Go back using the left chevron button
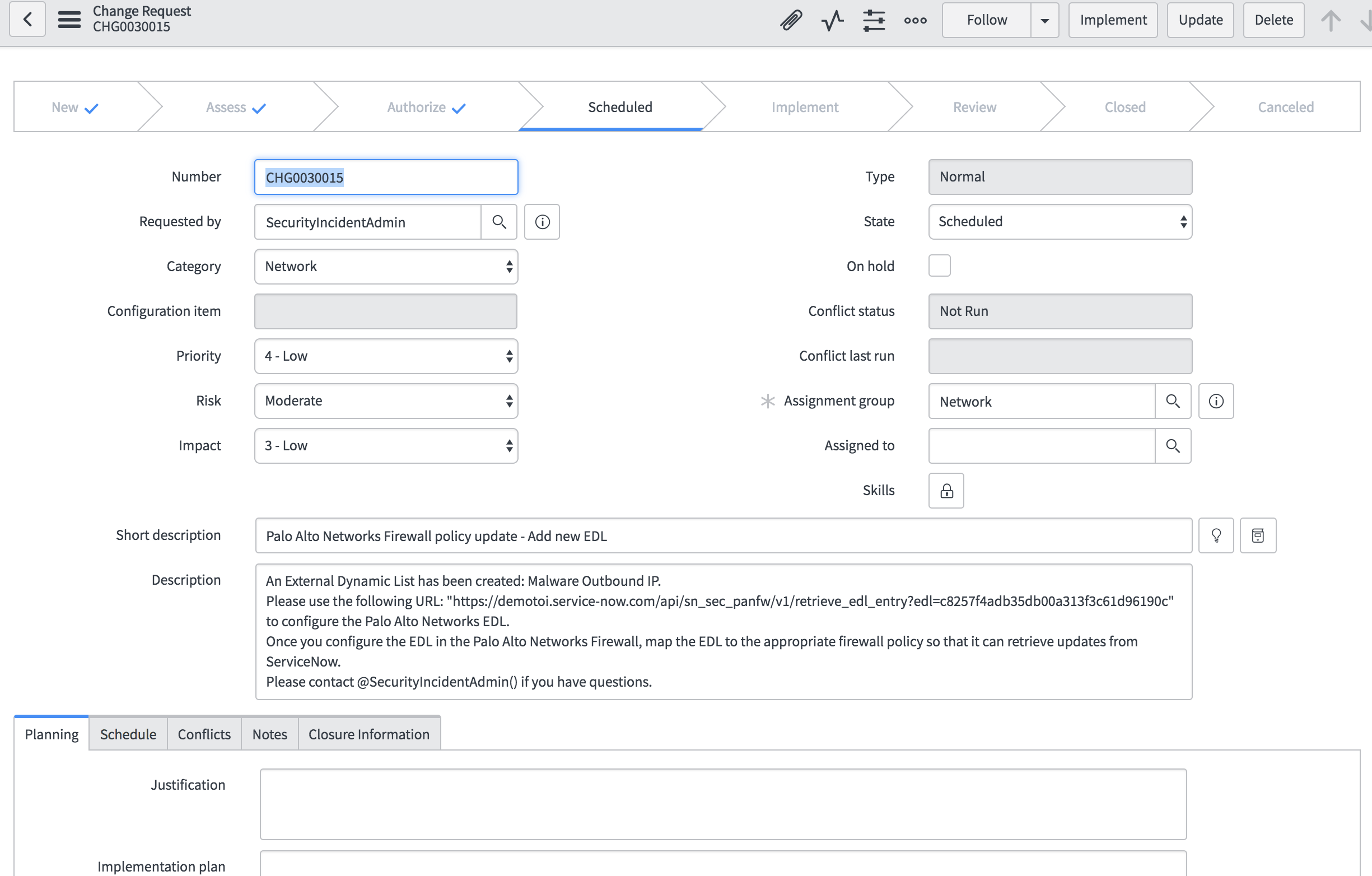Screen dimensions: 1372x876 tap(27, 20)
